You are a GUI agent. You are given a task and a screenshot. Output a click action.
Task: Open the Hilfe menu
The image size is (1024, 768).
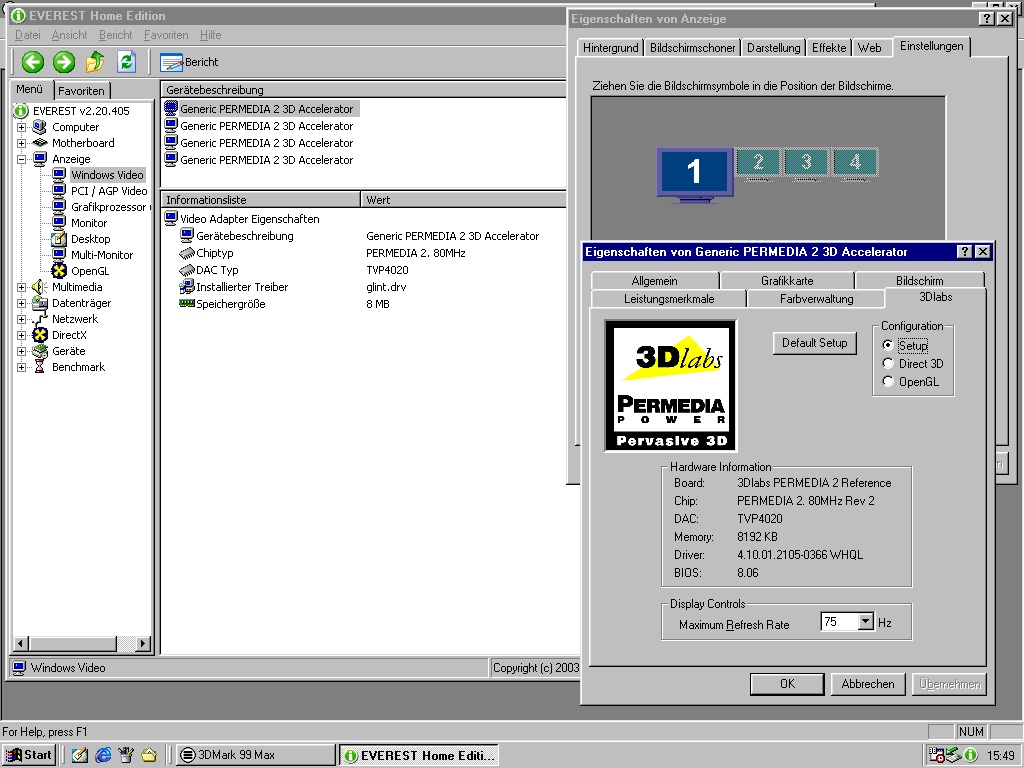tap(210, 35)
